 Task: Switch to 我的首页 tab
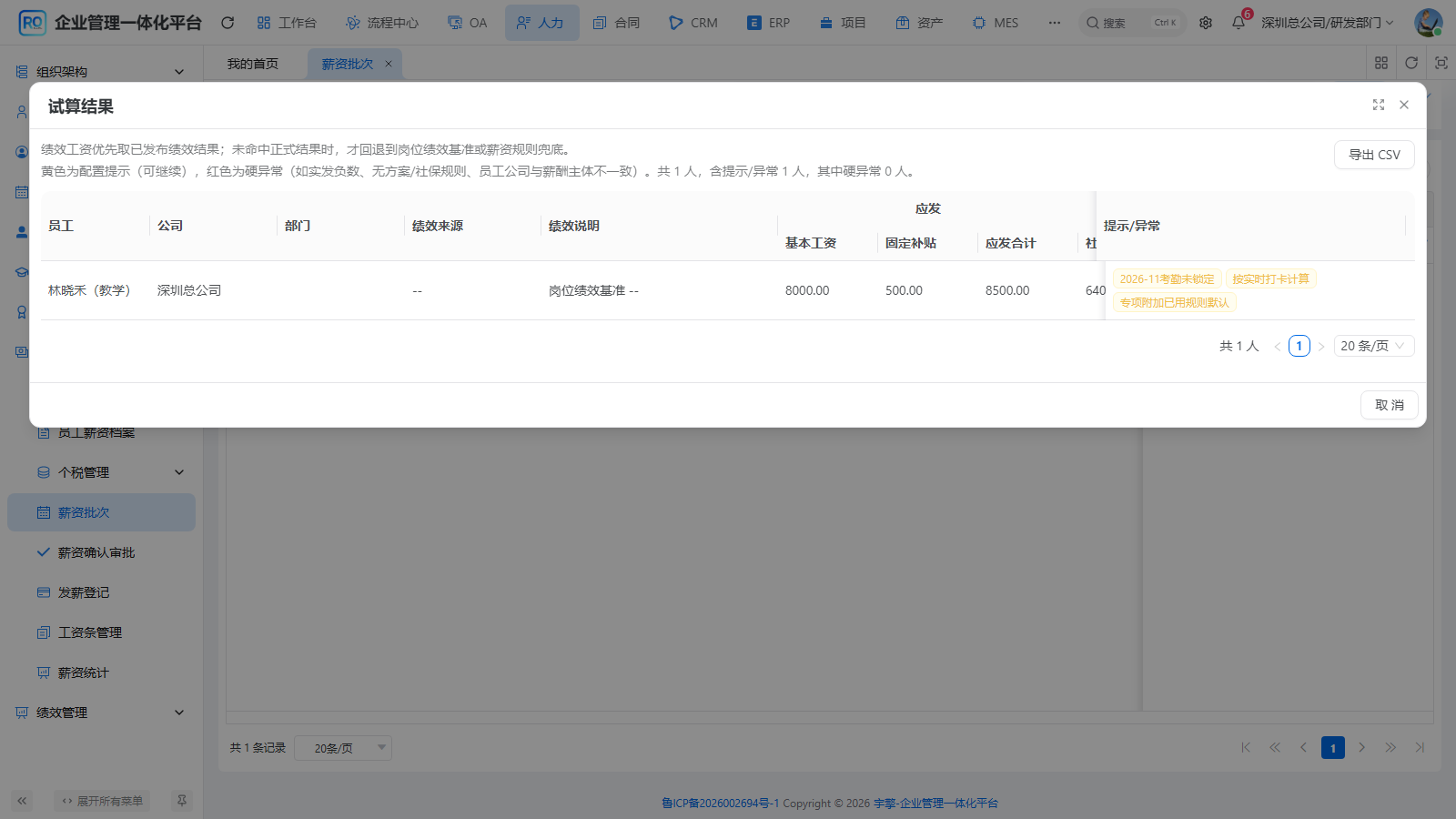253,64
